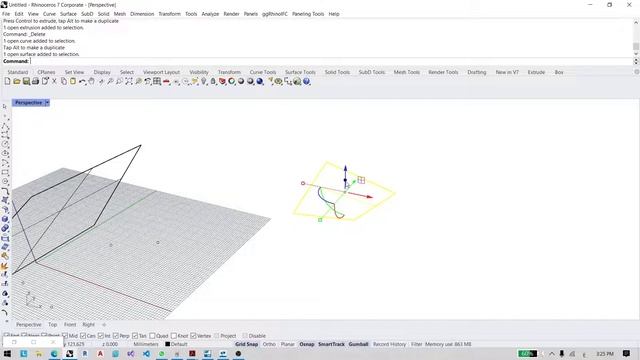The height and width of the screenshot is (360, 640).
Task: Switch to four viewports layout icon
Action: pos(157,82)
